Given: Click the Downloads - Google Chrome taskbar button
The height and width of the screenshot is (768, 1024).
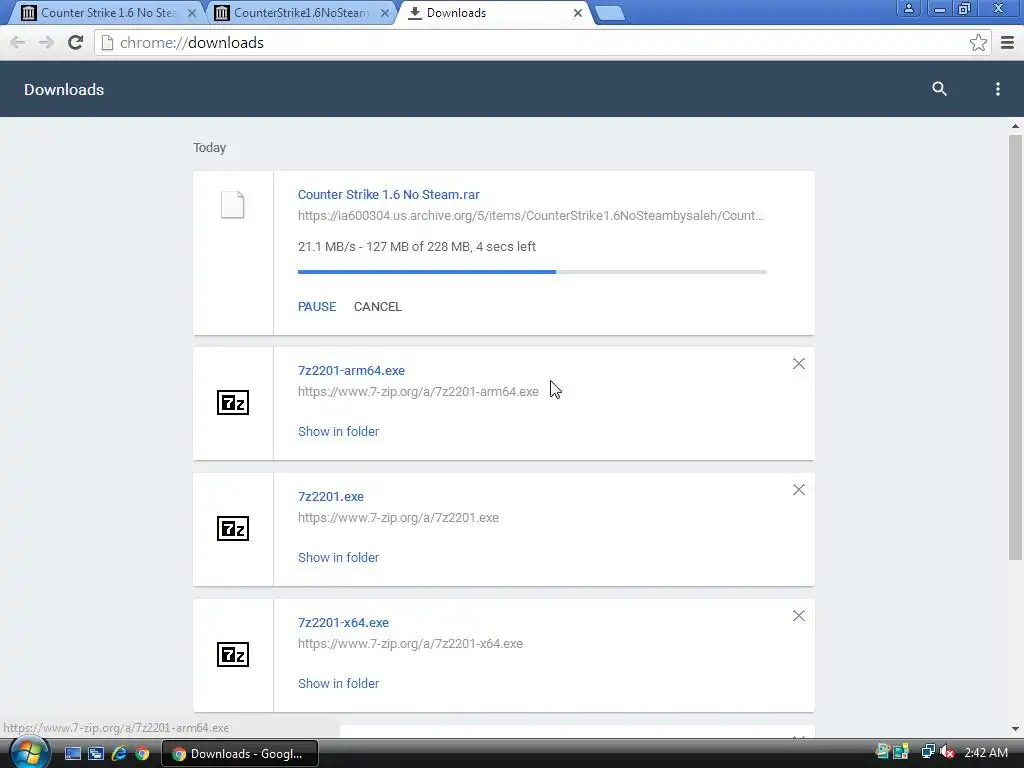Looking at the screenshot, I should pos(240,754).
